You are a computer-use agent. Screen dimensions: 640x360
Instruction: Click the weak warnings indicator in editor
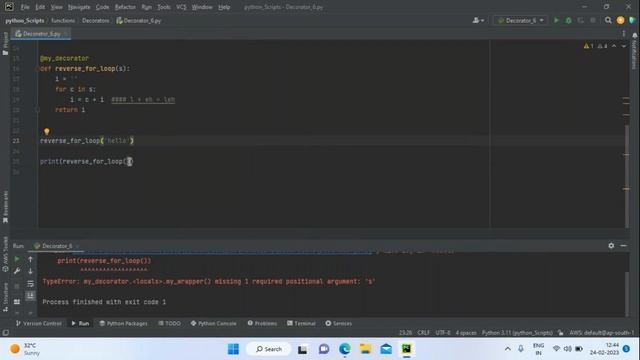(x=602, y=46)
